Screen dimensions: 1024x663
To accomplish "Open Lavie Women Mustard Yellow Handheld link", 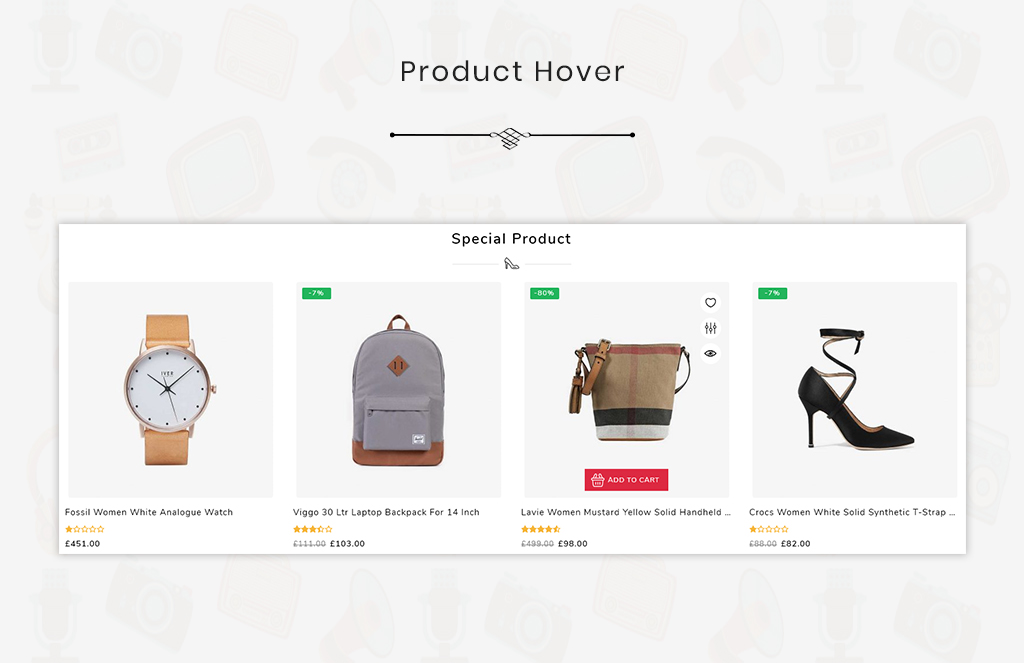I will (x=626, y=512).
